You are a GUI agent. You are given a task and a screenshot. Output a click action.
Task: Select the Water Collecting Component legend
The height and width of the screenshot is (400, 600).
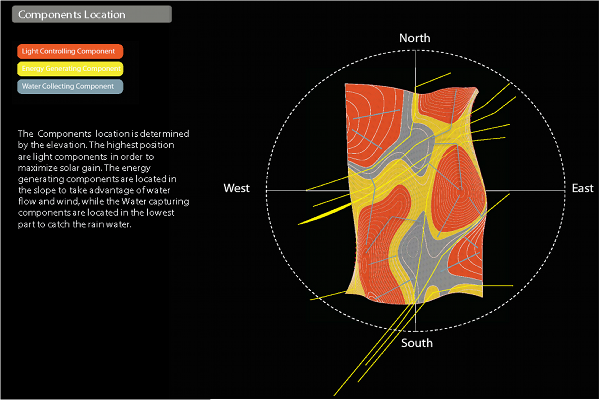click(x=70, y=87)
